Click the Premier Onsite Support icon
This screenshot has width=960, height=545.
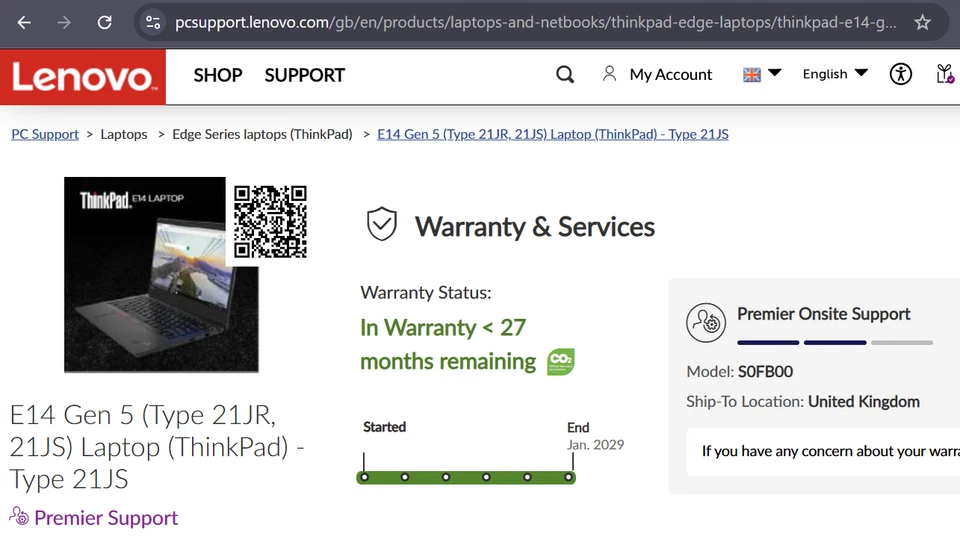(705, 322)
